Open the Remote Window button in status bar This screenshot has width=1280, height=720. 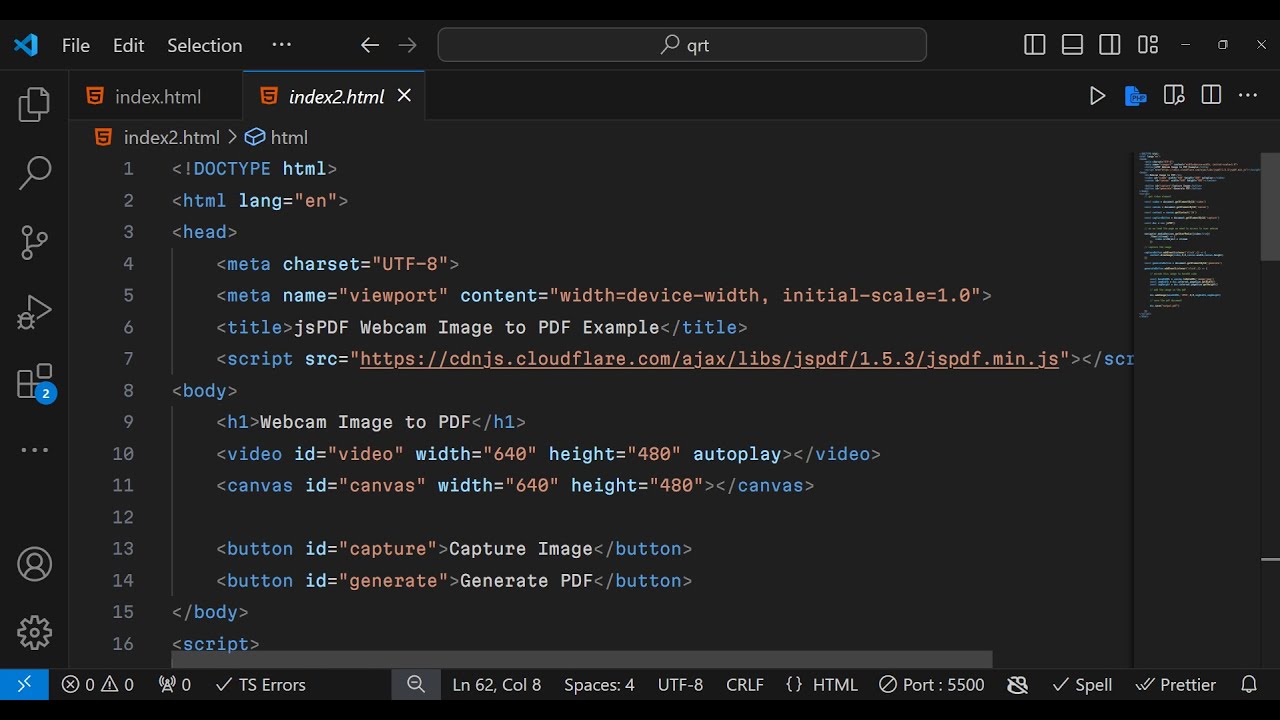click(24, 685)
